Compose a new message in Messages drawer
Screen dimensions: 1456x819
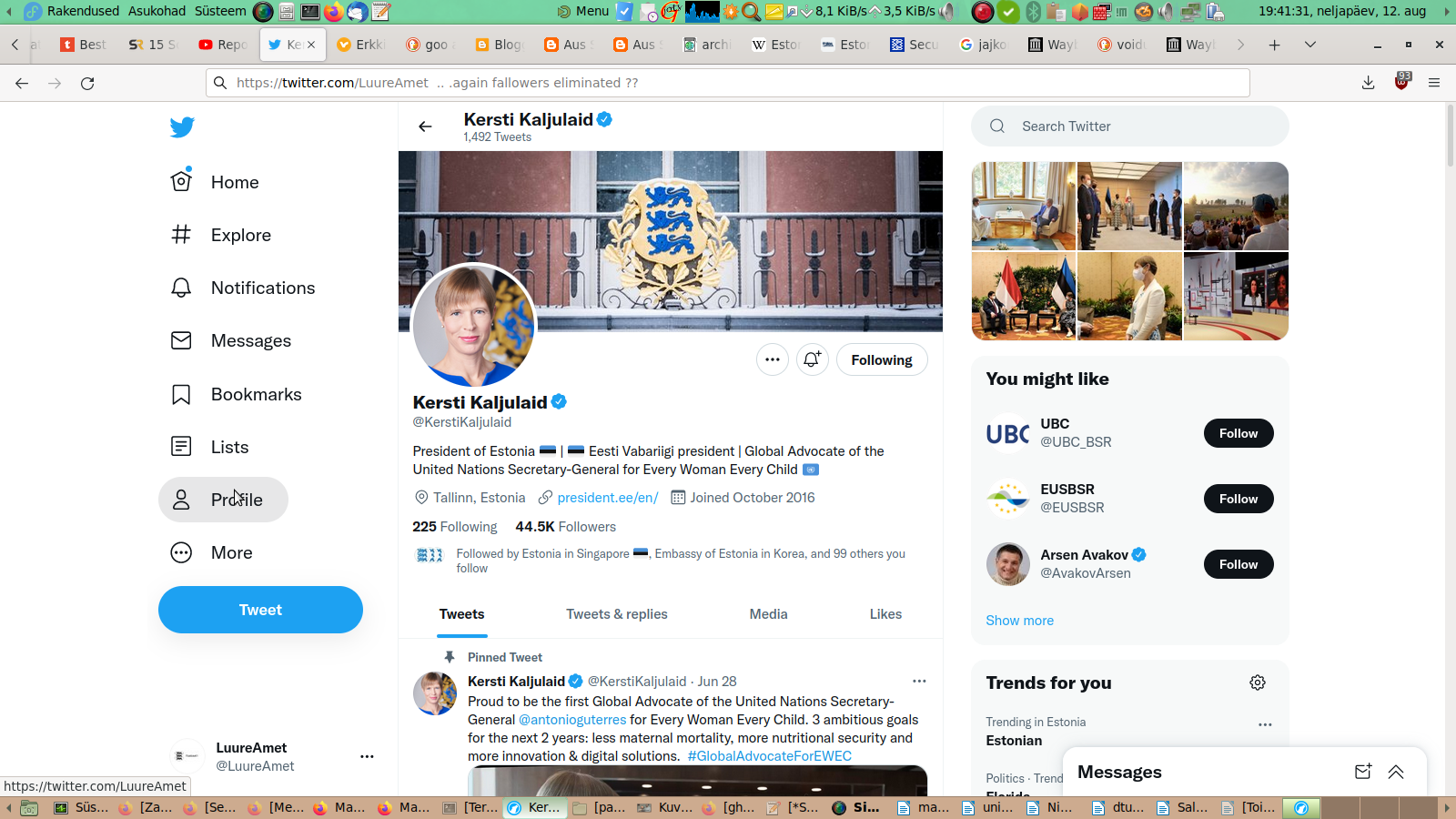1363,772
